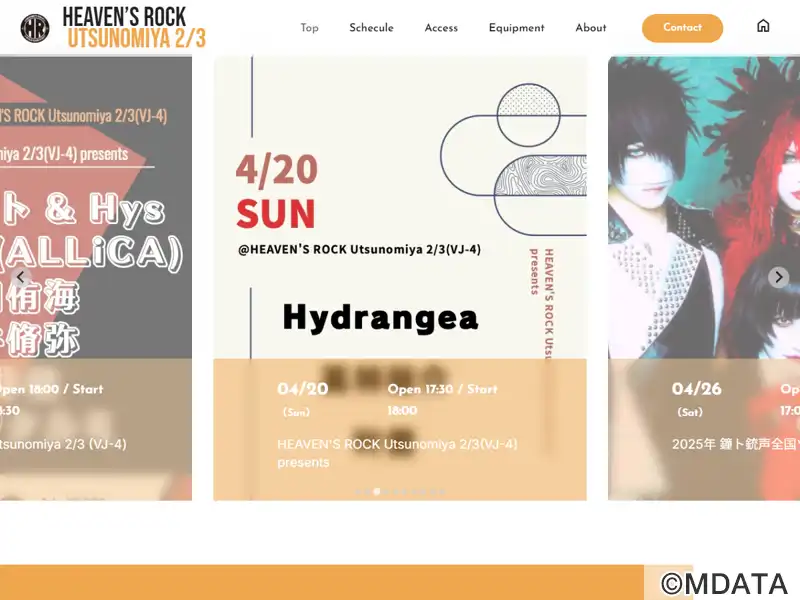This screenshot has height=600, width=800.
Task: Open the Schedule page
Action: point(371,28)
